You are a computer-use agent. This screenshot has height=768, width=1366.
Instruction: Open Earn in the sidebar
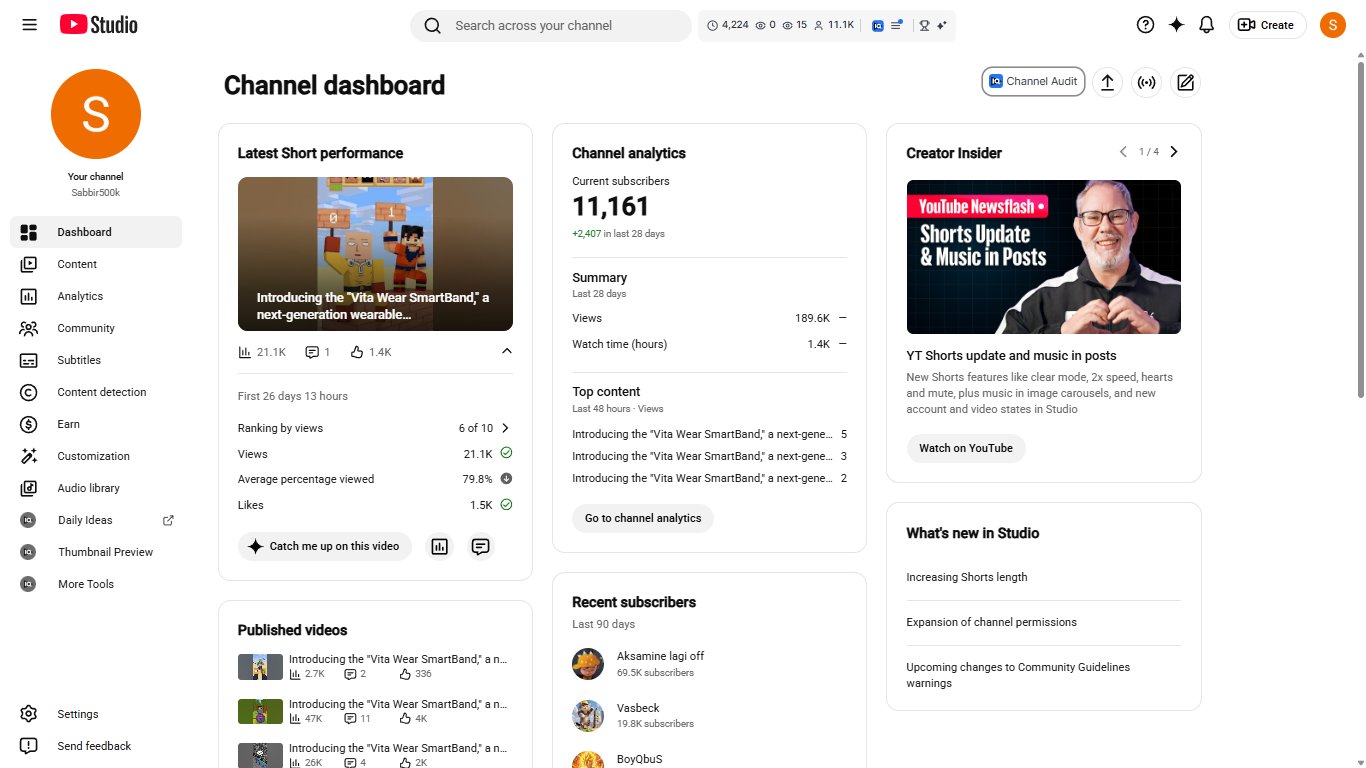(96, 424)
